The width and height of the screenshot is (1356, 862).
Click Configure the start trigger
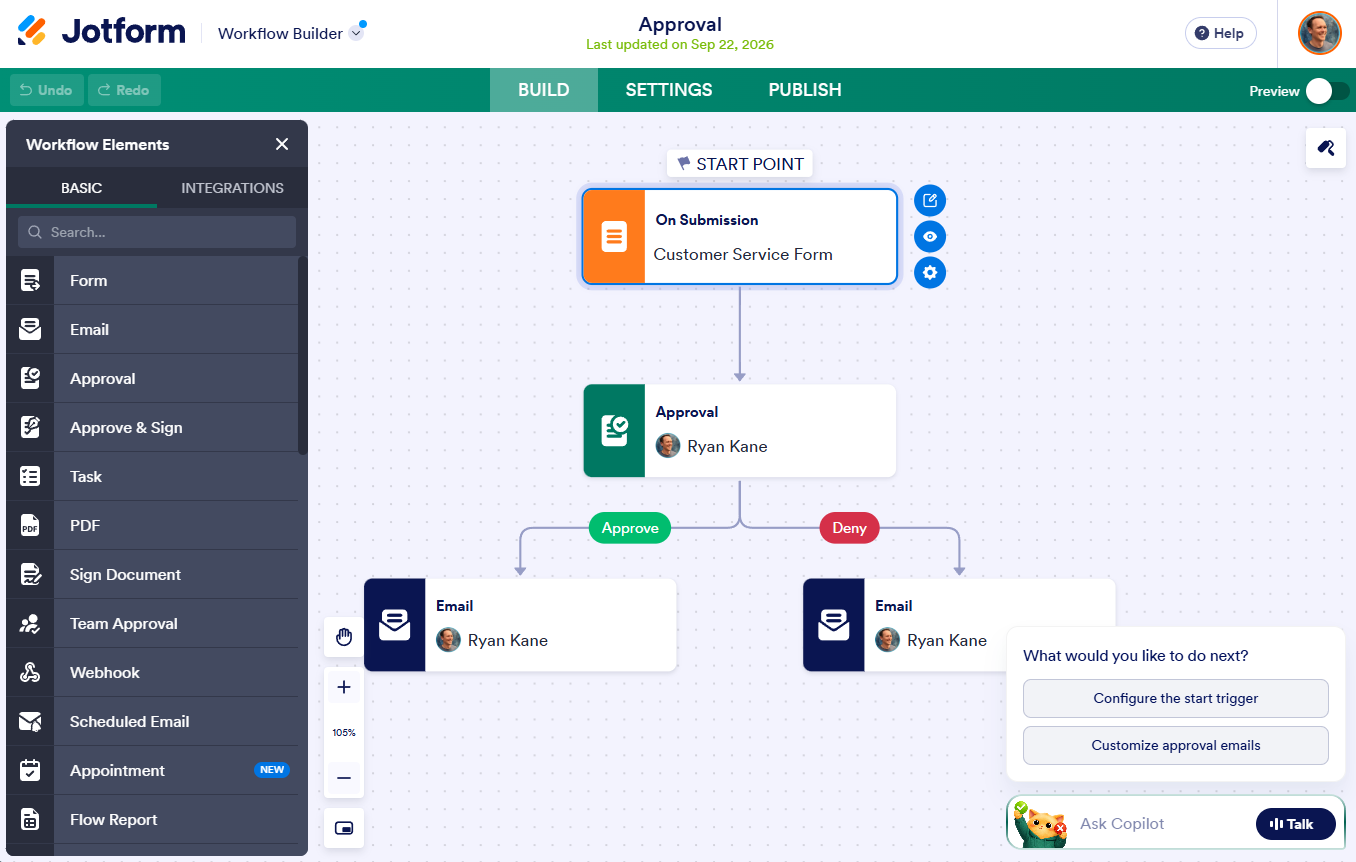click(1176, 699)
